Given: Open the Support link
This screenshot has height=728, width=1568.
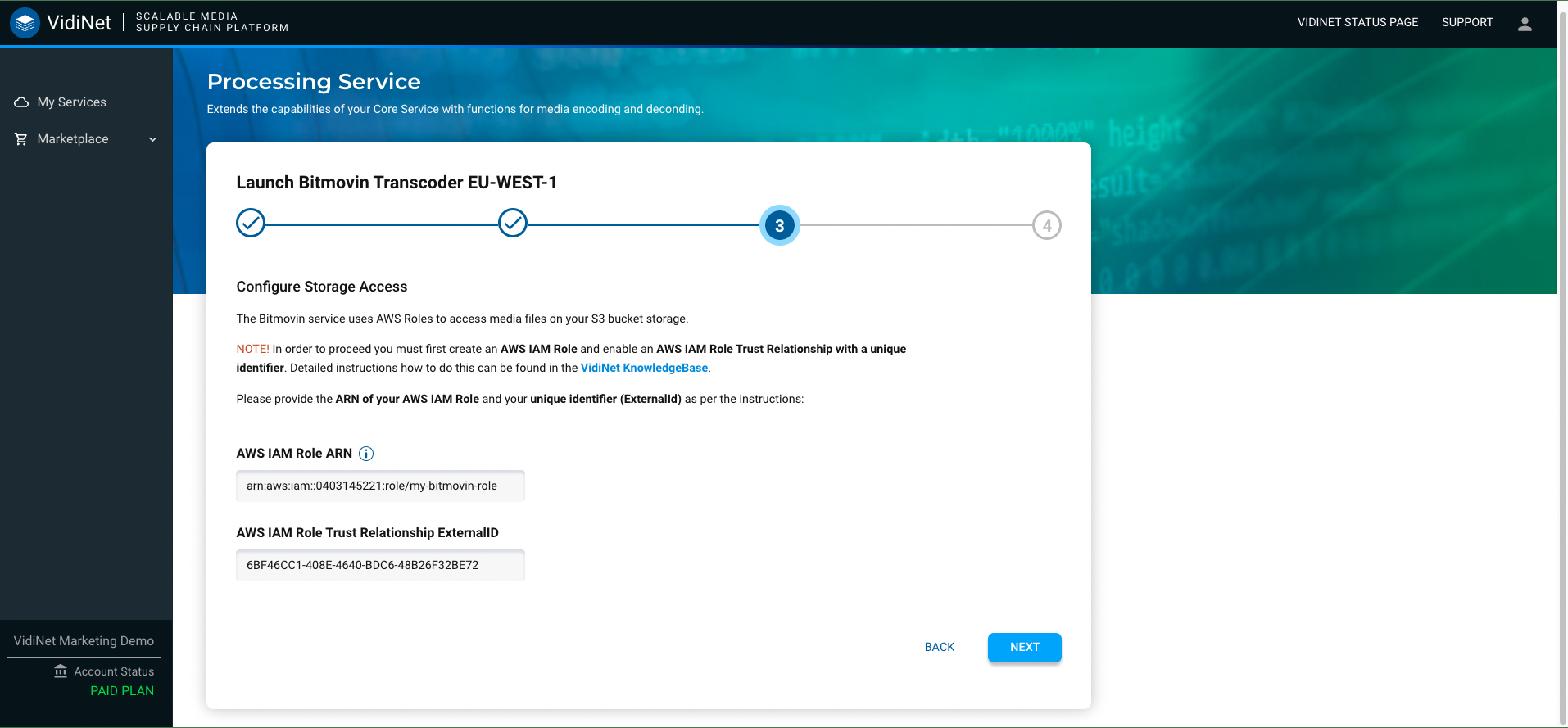Looking at the screenshot, I should pos(1466,23).
